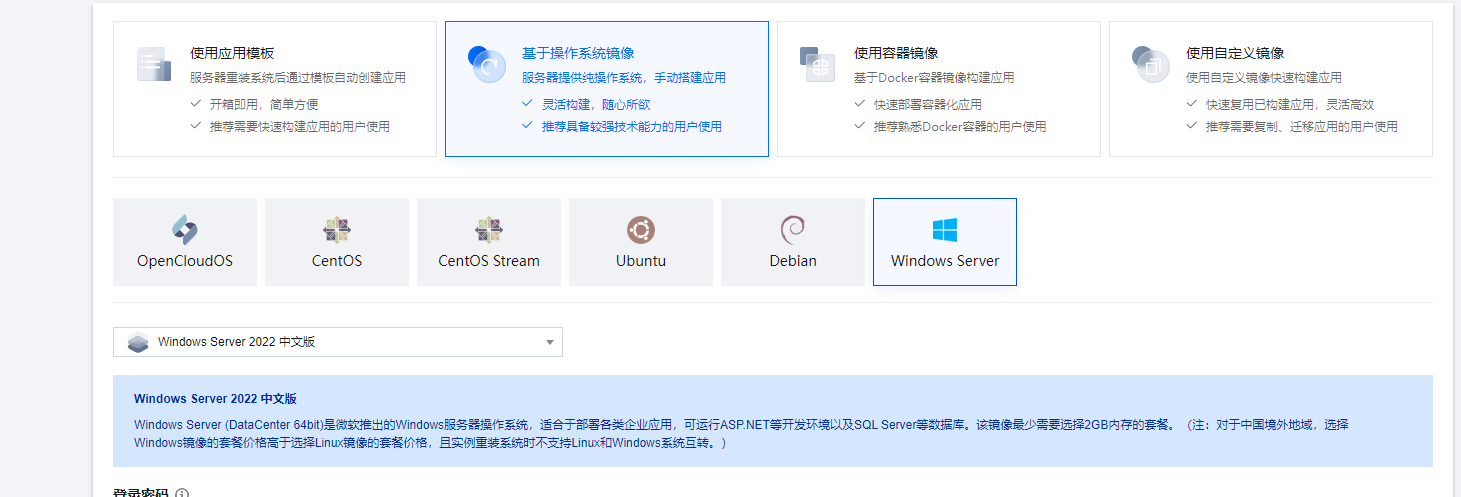
Task: Choose the CentOS tile
Action: pyautogui.click(x=337, y=242)
